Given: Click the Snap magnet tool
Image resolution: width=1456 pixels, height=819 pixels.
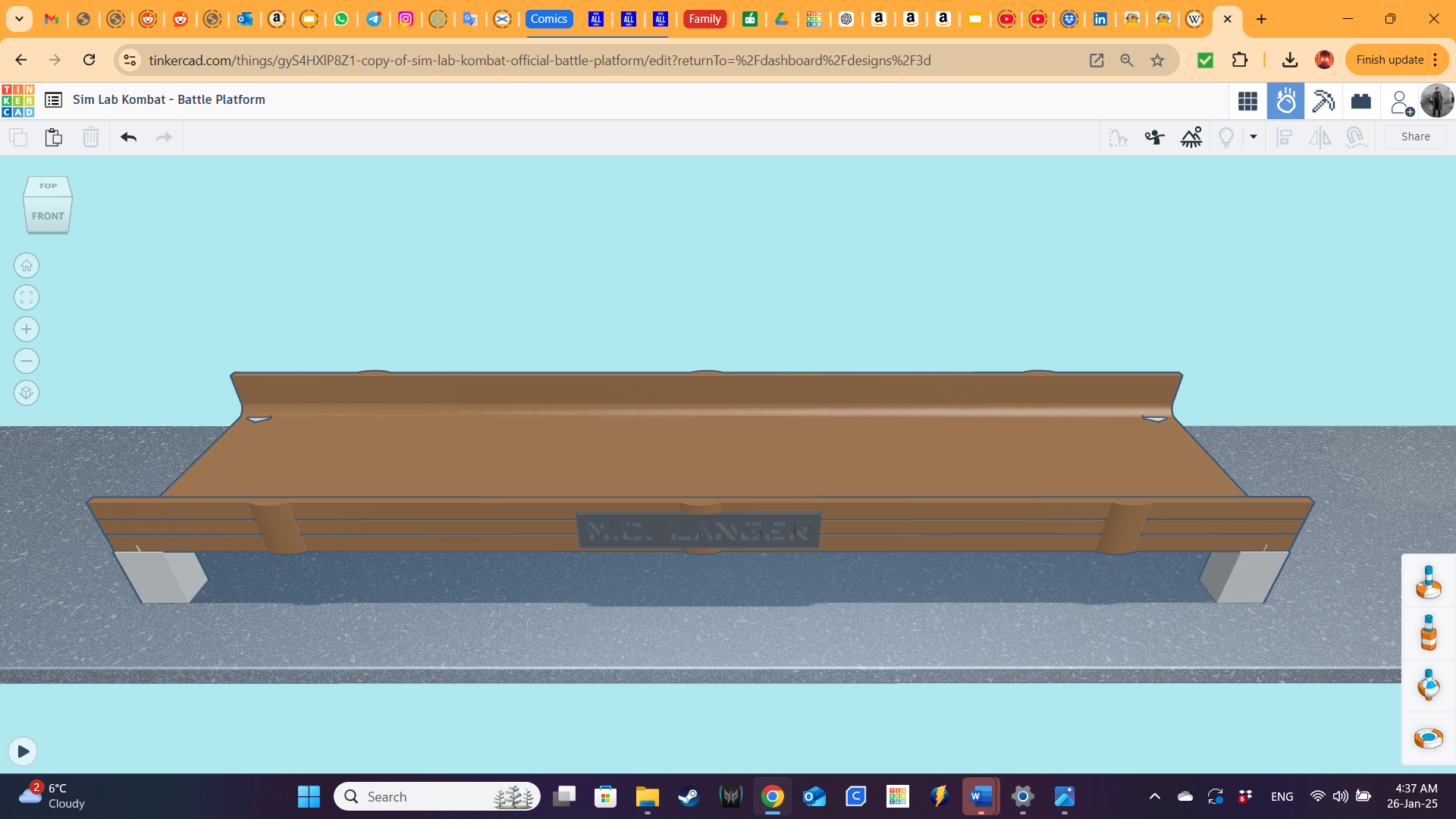Looking at the screenshot, I should pyautogui.click(x=1356, y=137).
